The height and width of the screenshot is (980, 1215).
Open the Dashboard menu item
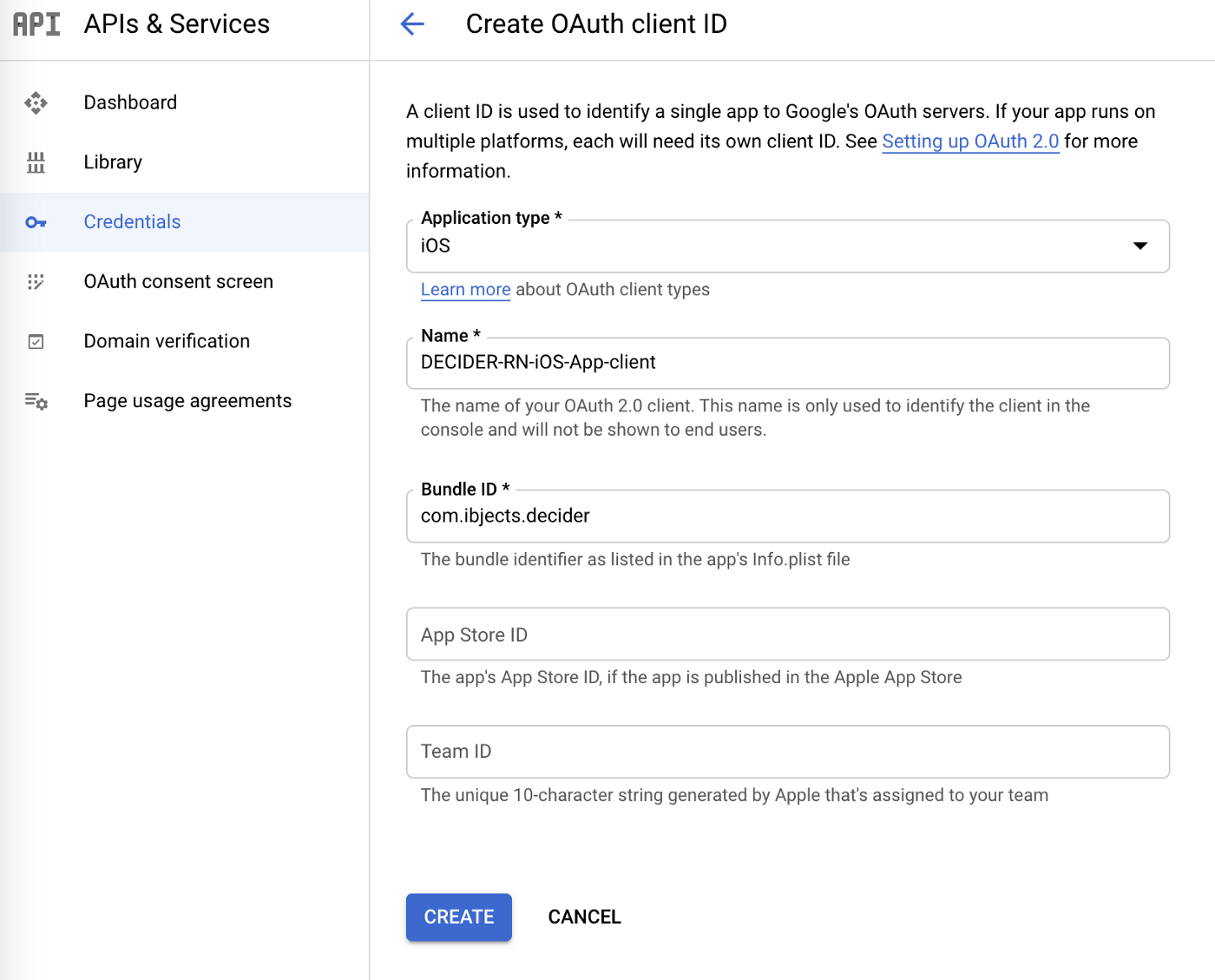tap(130, 102)
